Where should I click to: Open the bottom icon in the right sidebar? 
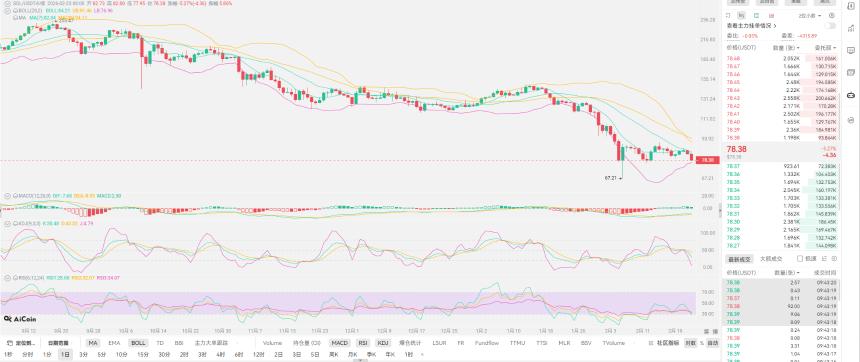[x=851, y=120]
